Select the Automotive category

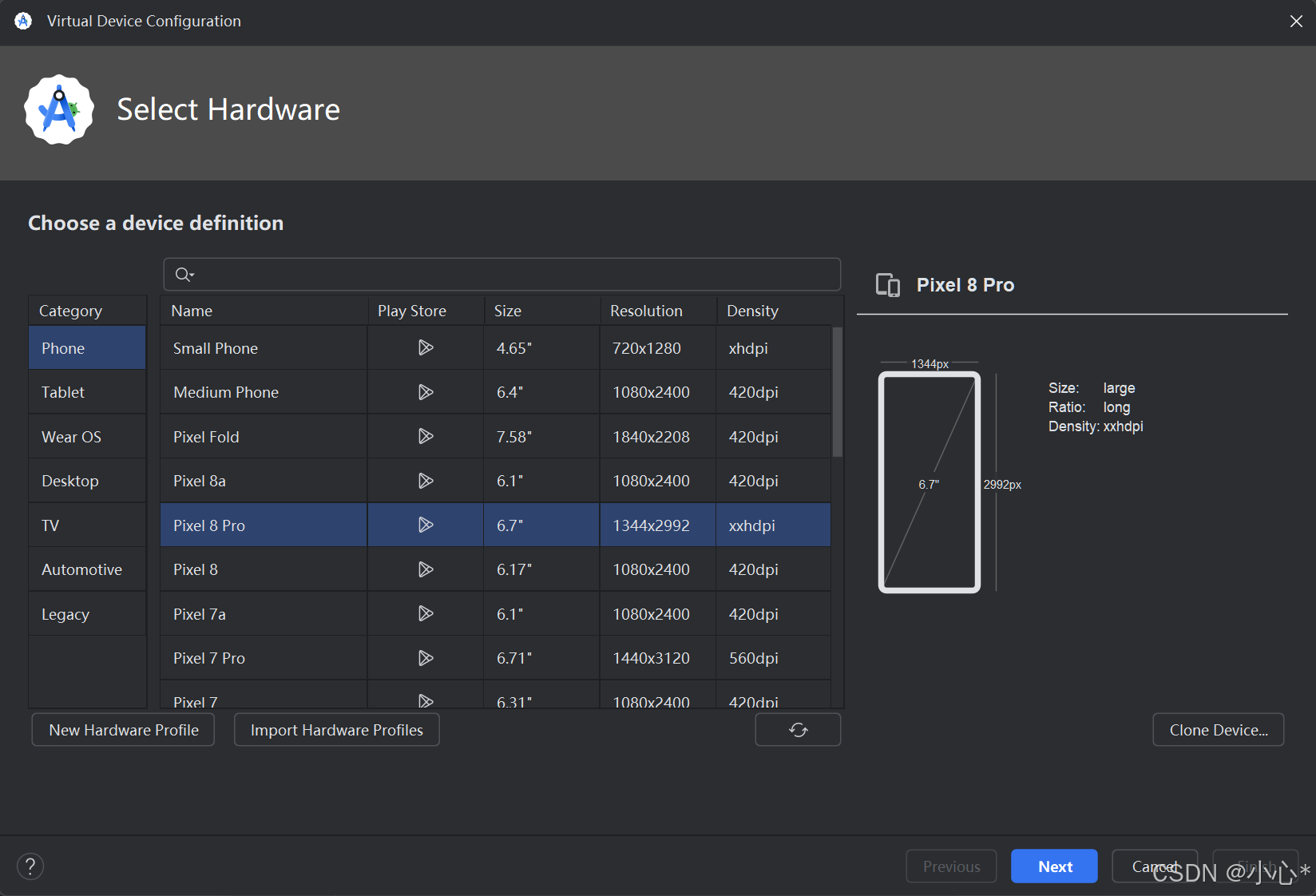87,569
